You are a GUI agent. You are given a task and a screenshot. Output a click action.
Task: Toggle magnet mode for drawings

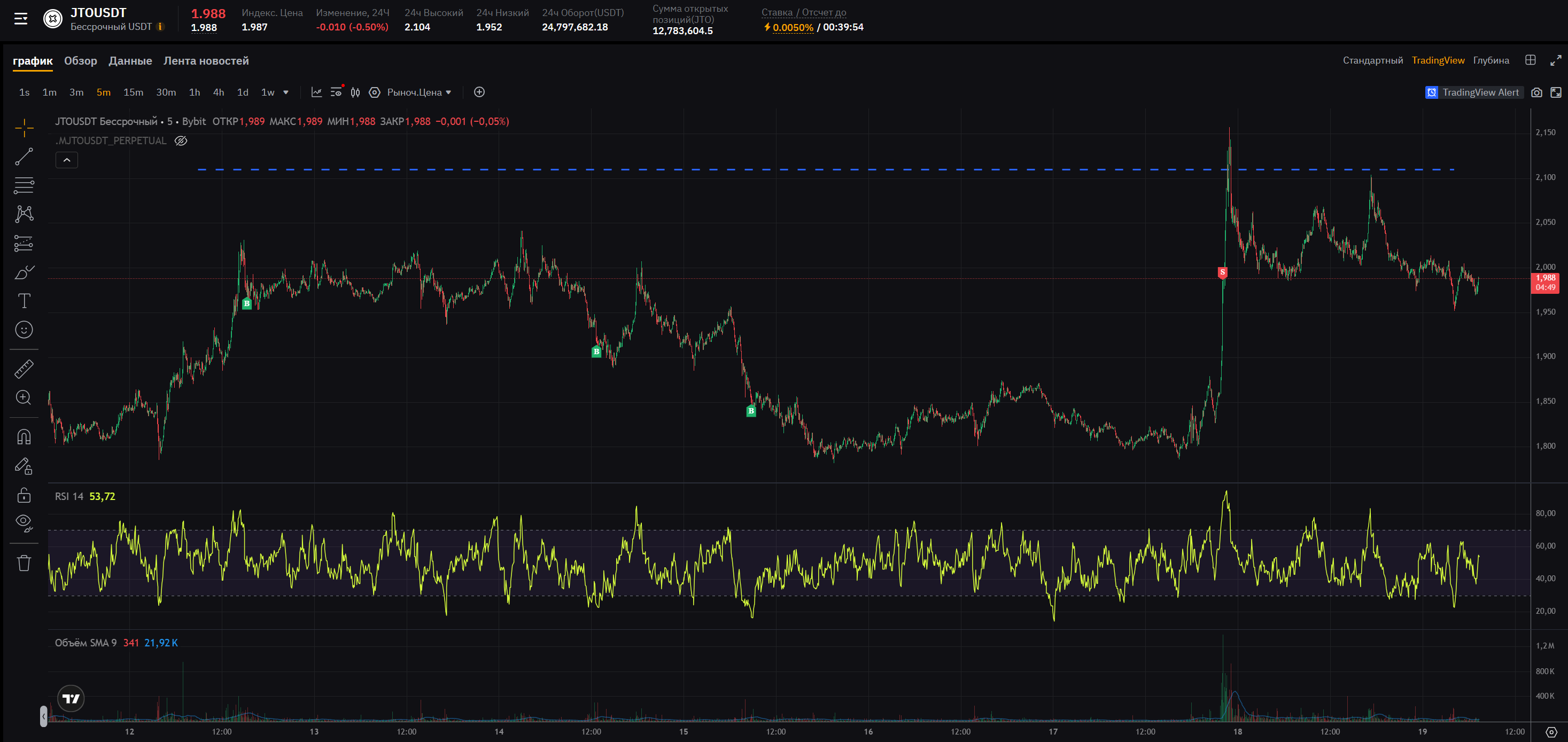pos(24,436)
